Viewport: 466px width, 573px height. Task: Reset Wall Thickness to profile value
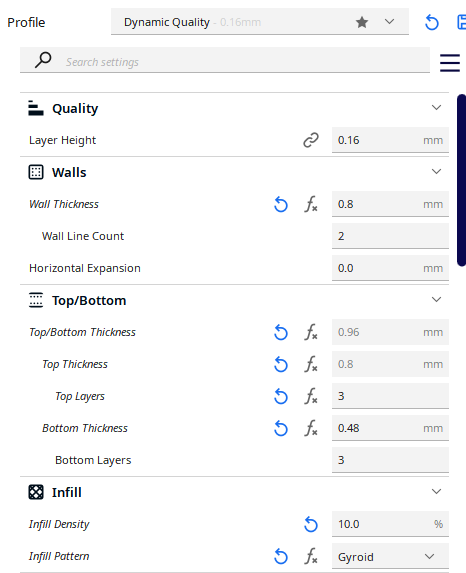(x=281, y=204)
